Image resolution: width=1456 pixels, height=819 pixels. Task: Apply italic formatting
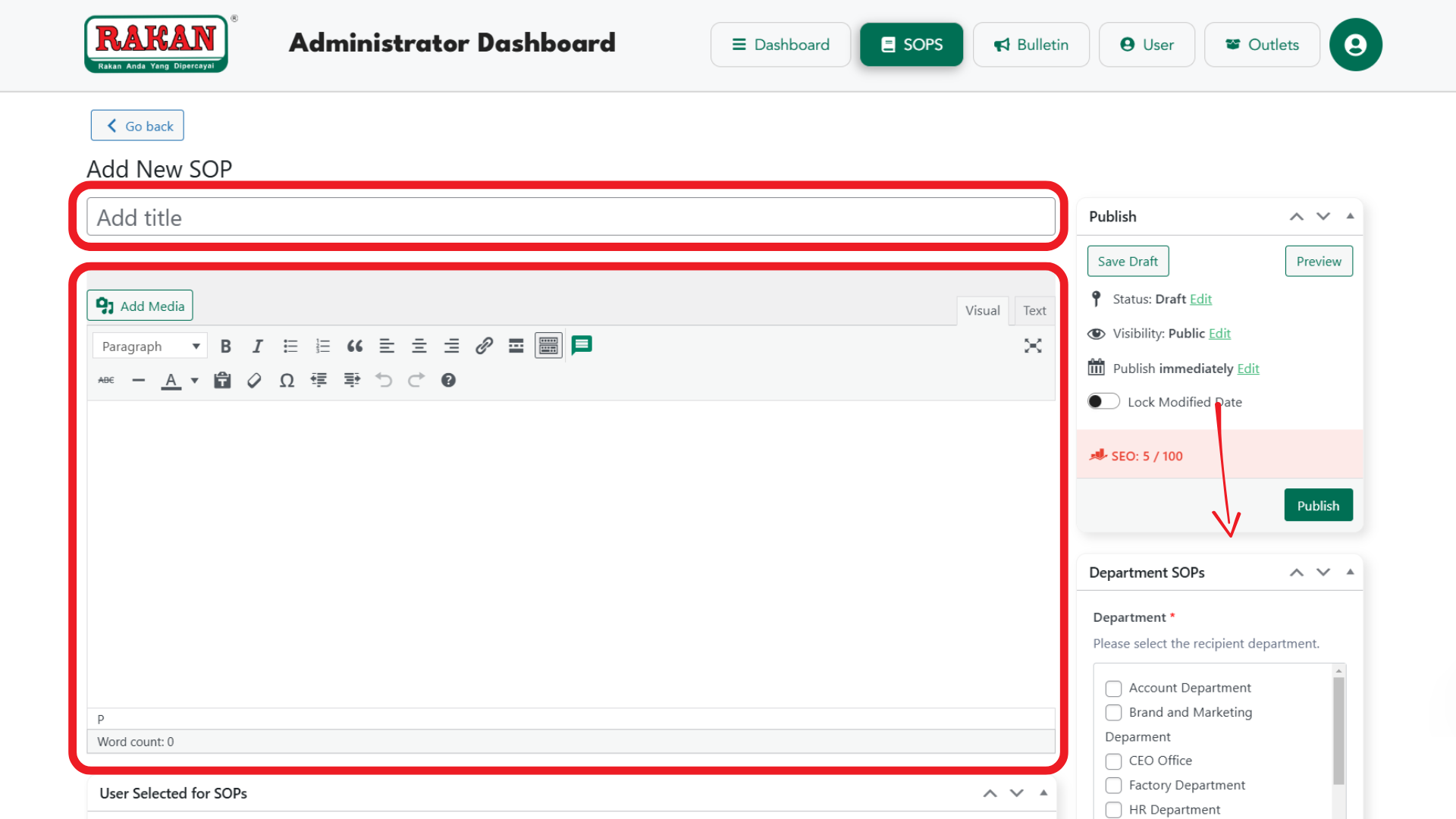(x=258, y=347)
